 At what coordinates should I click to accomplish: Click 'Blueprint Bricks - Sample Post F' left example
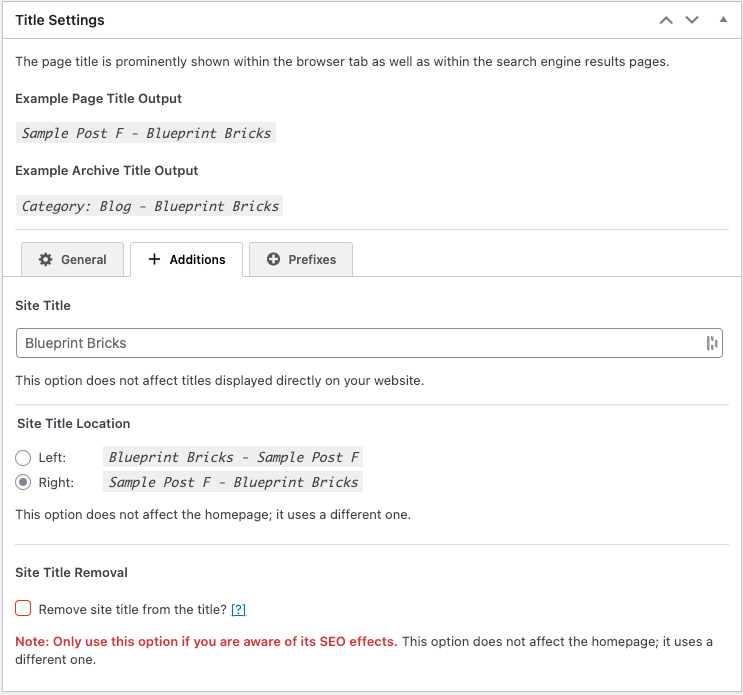(233, 457)
